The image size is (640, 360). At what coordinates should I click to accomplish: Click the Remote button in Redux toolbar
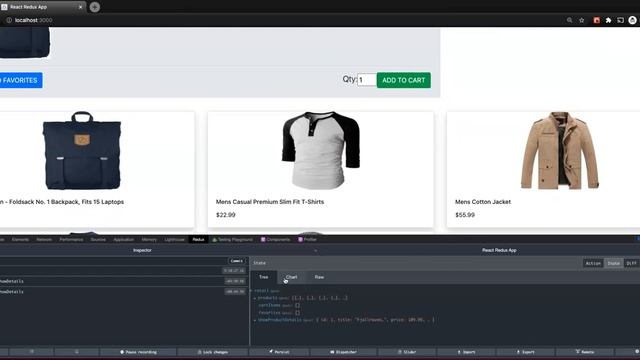pyautogui.click(x=584, y=352)
